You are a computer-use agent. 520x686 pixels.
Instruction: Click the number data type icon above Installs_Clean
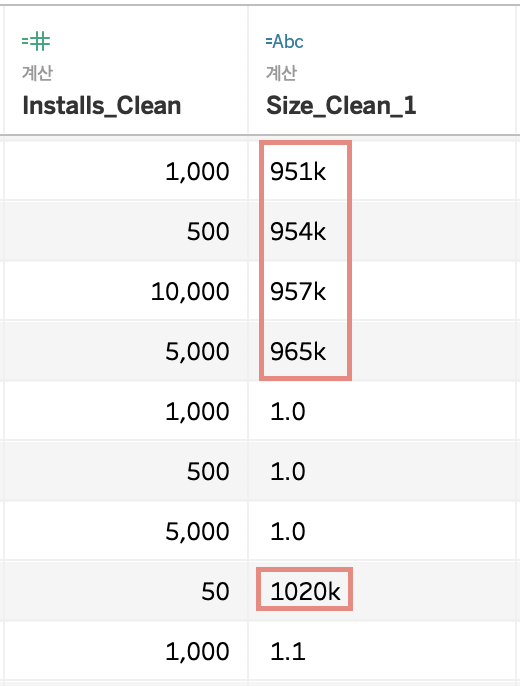tap(36, 42)
